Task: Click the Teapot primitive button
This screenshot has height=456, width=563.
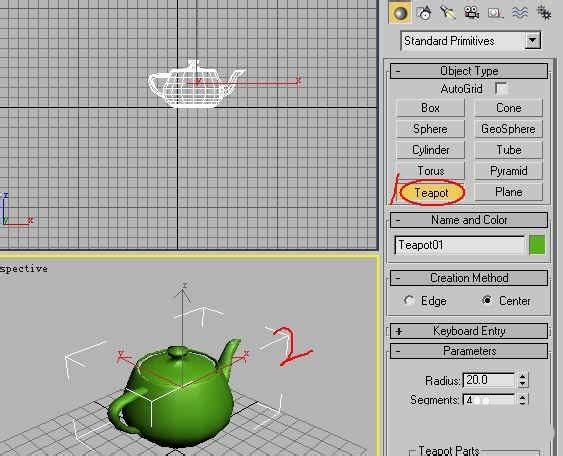Action: 432,193
